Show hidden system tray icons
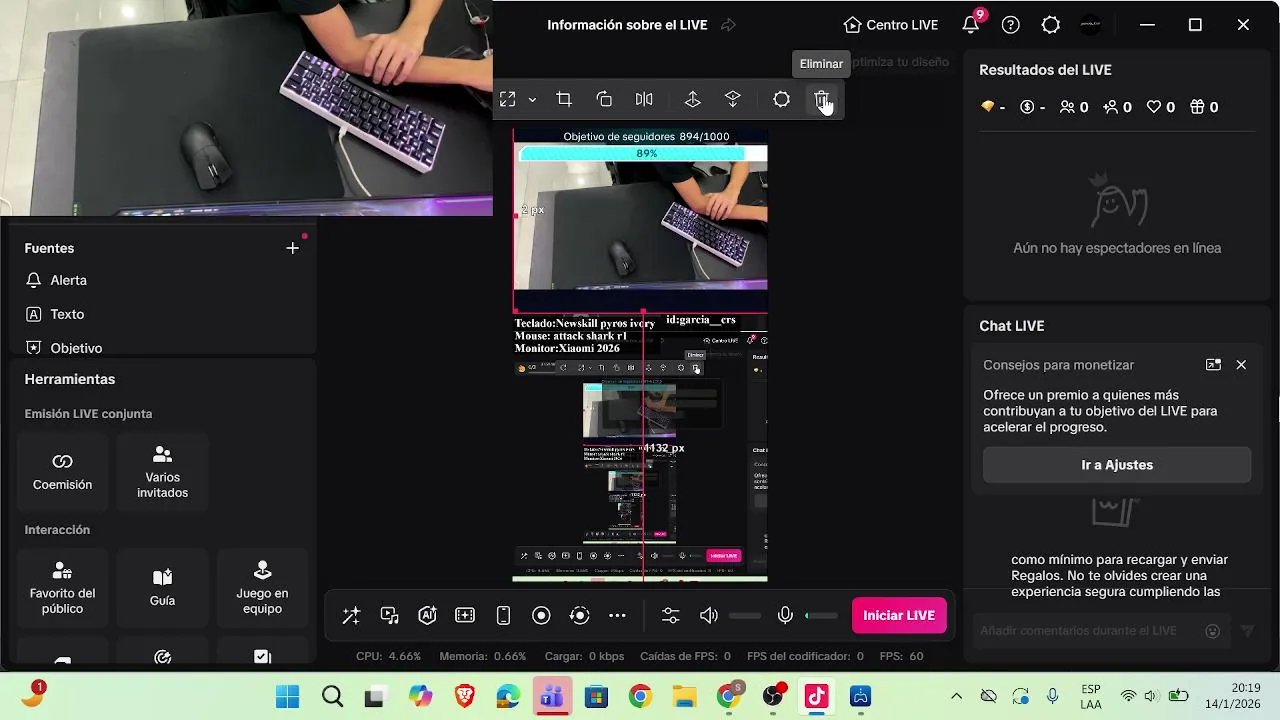The height and width of the screenshot is (720, 1280). click(957, 697)
